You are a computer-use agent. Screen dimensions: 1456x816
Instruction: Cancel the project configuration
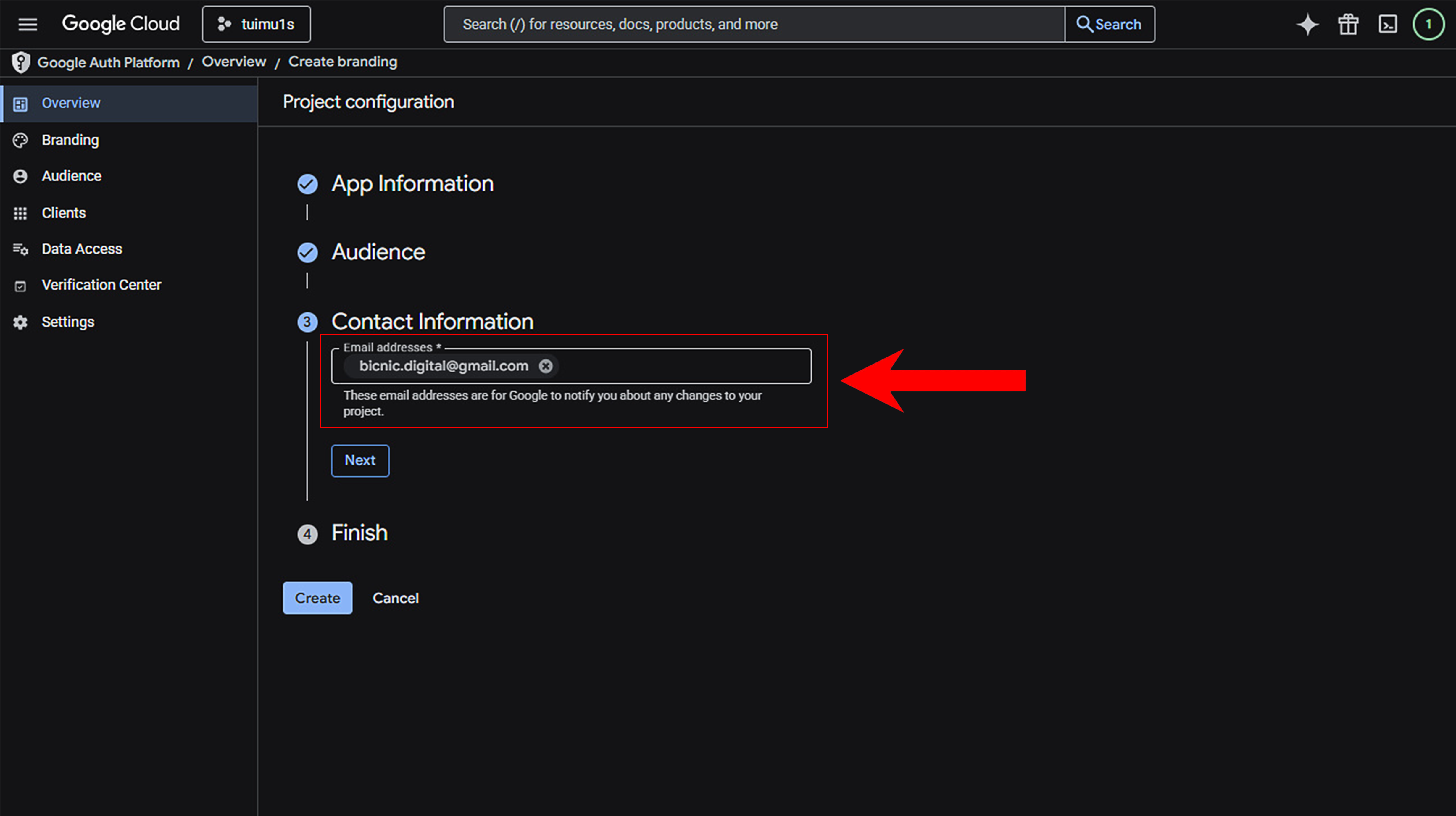pyautogui.click(x=395, y=598)
